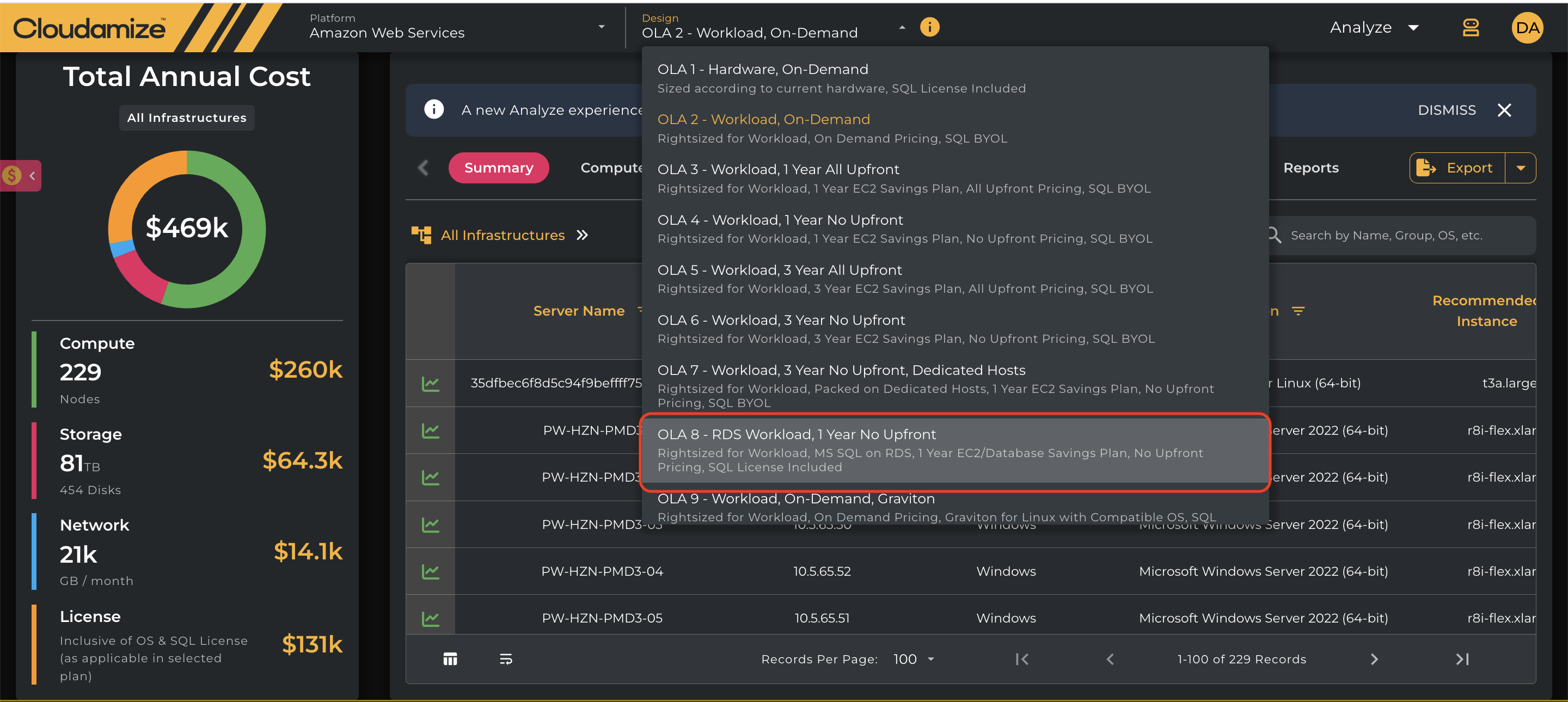1568x702 pixels.
Task: Expand the Export options arrow
Action: click(x=1521, y=168)
